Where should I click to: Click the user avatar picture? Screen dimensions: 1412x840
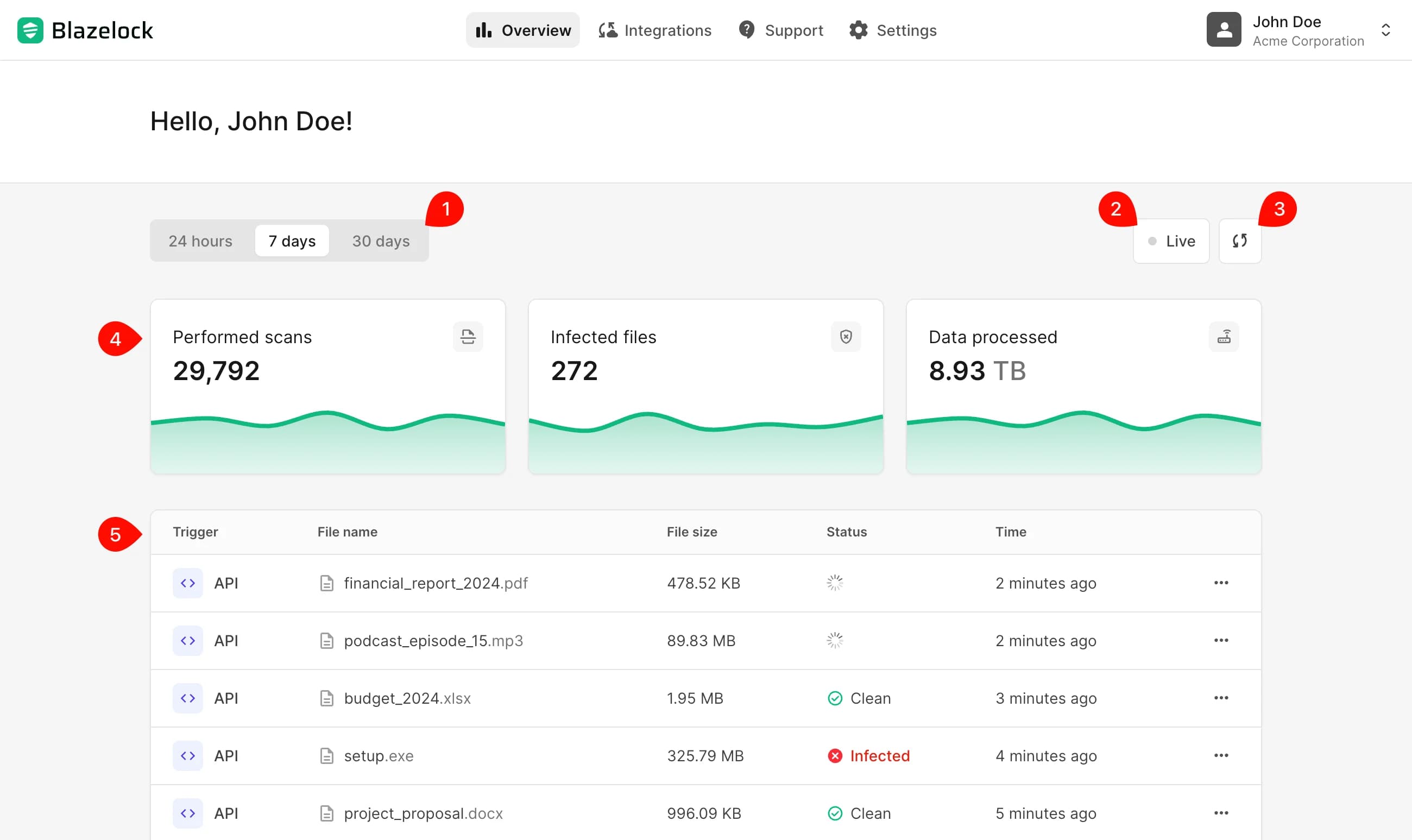1223,29
